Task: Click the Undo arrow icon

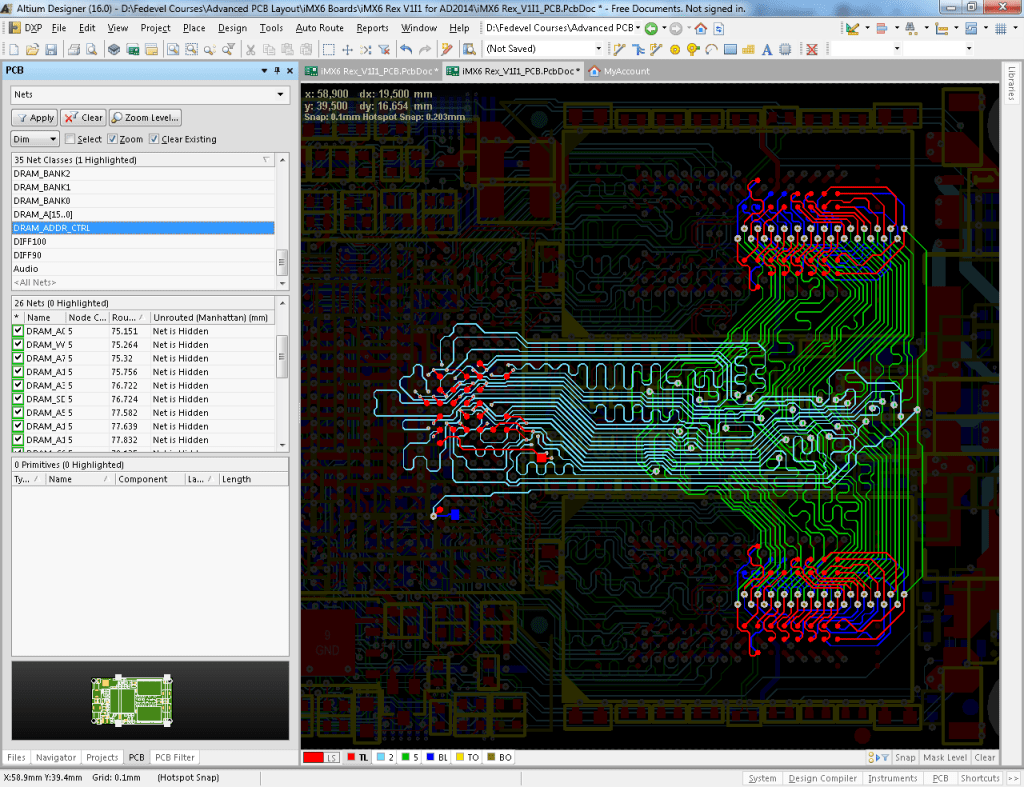Action: click(x=407, y=49)
